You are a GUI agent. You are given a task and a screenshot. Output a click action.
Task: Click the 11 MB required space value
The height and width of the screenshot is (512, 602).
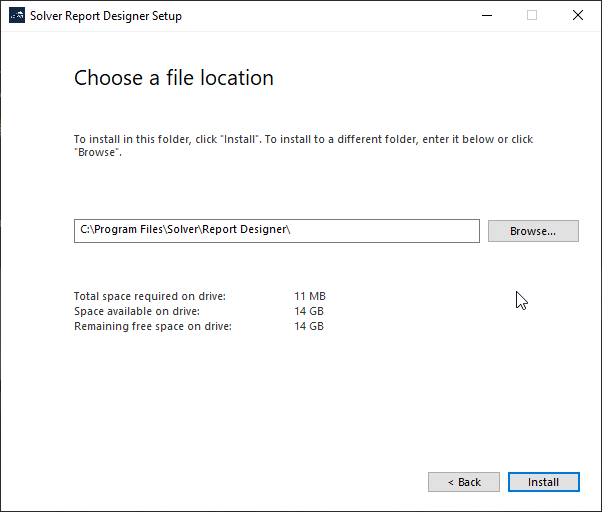[310, 297]
